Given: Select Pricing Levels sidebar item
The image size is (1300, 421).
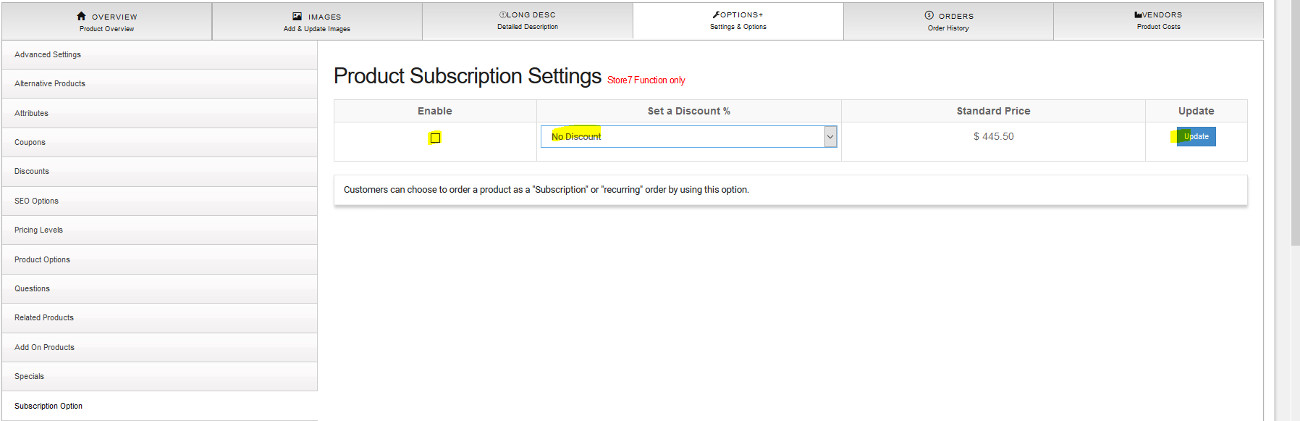Looking at the screenshot, I should pos(39,230).
